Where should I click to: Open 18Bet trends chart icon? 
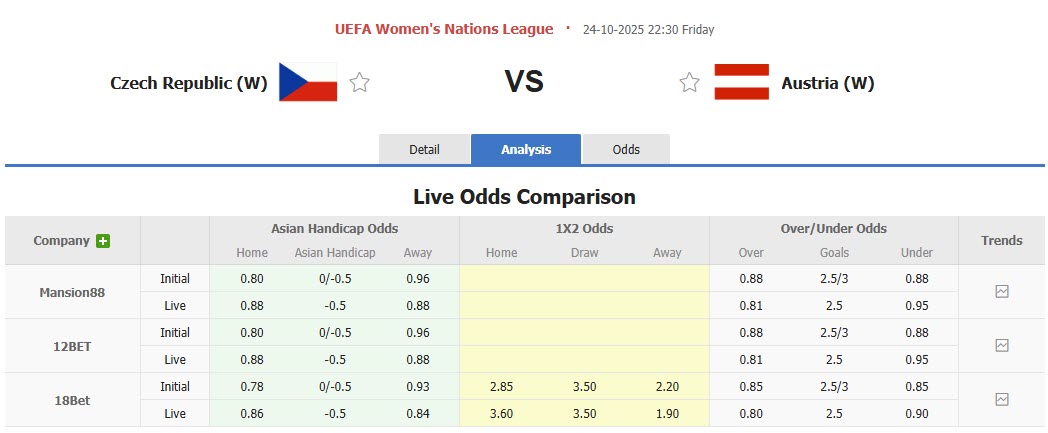point(1002,400)
